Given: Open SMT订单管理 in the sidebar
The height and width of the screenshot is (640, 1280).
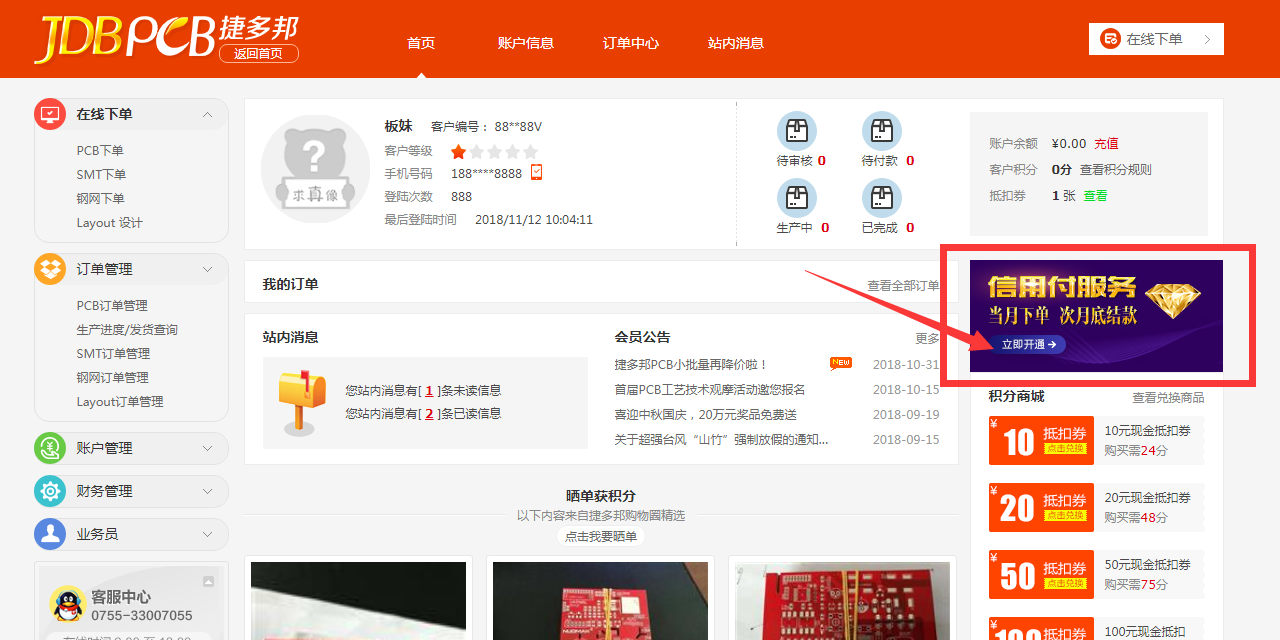Looking at the screenshot, I should 113,354.
